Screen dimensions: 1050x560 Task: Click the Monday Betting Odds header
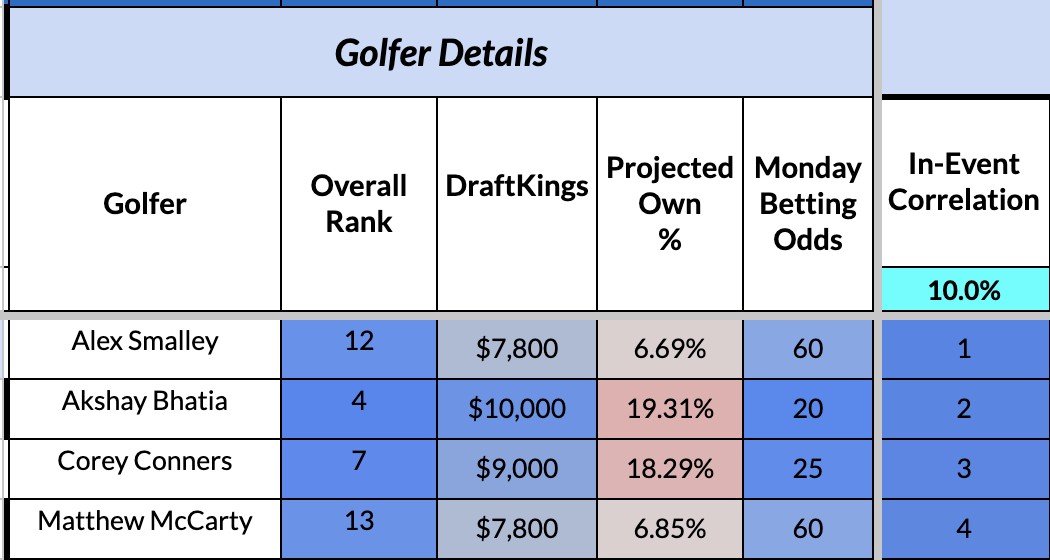click(x=808, y=204)
